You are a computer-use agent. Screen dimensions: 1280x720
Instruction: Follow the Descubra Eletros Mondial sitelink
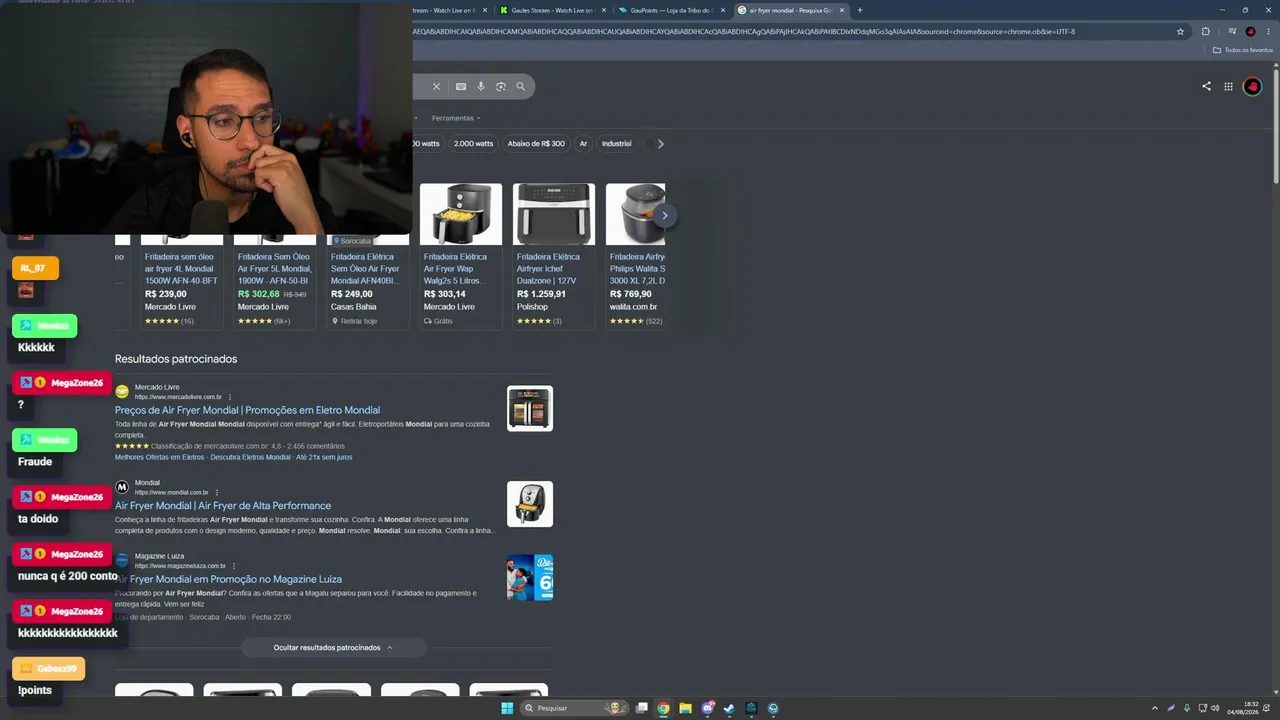click(x=250, y=457)
